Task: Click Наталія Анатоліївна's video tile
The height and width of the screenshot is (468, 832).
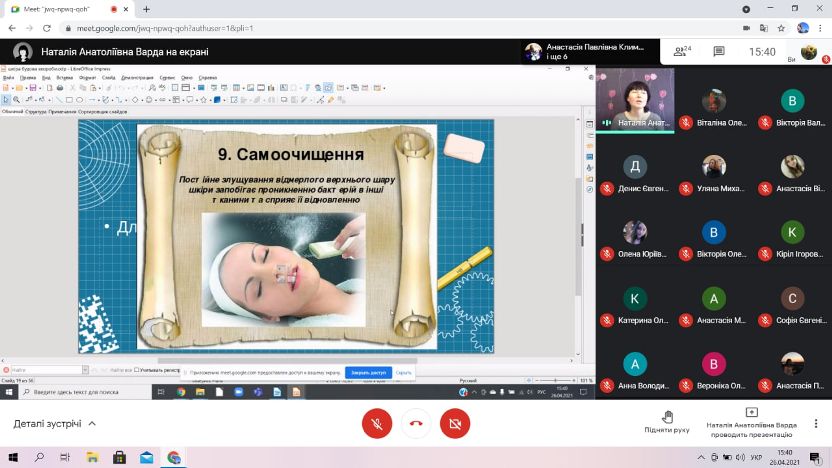Action: (635, 98)
